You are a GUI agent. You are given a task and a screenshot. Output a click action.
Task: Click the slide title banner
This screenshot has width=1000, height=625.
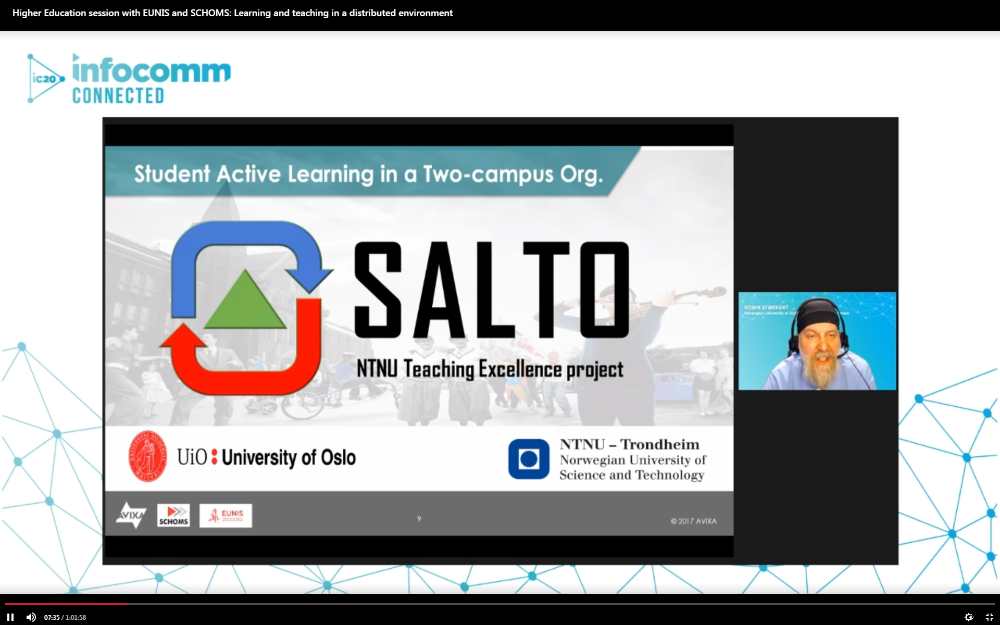click(x=368, y=173)
